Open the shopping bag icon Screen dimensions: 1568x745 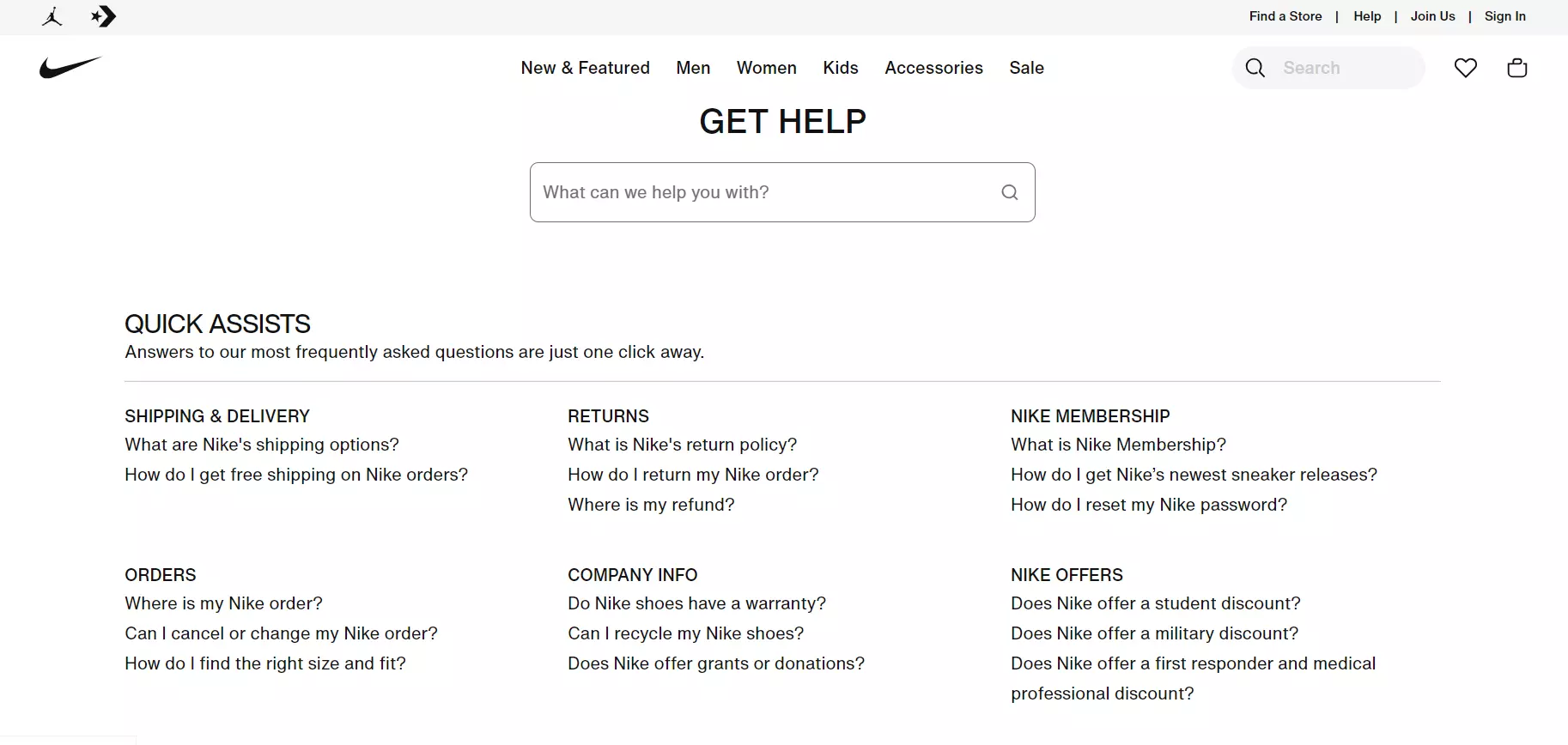pos(1517,68)
